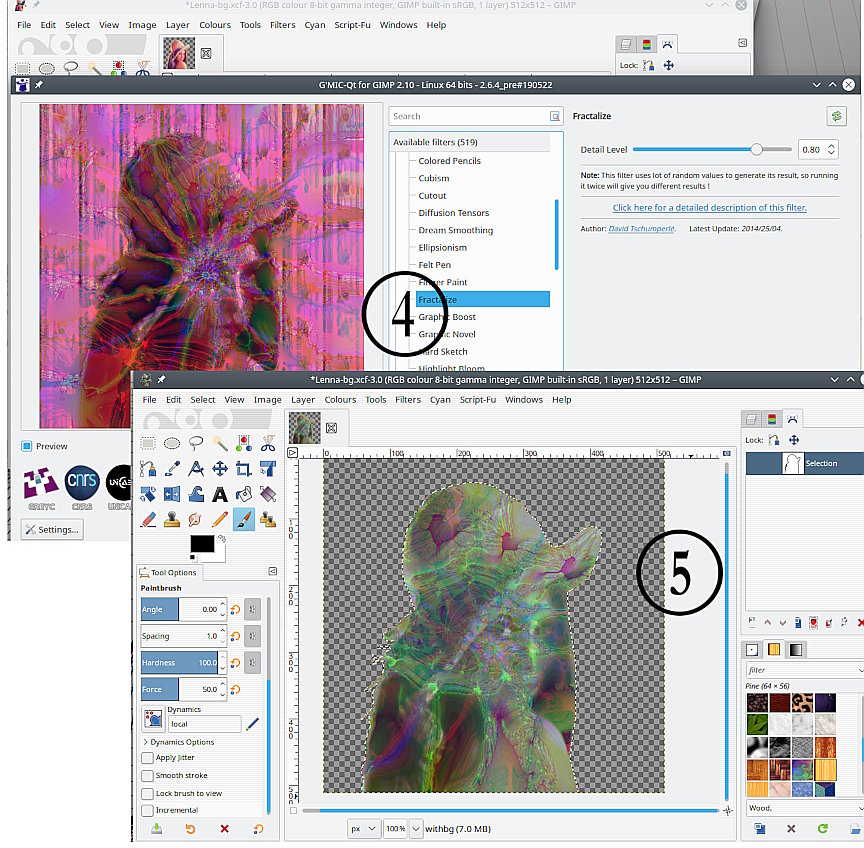The height and width of the screenshot is (848, 864).
Task: Click the Settings... button in G'MIC
Action: 52,530
